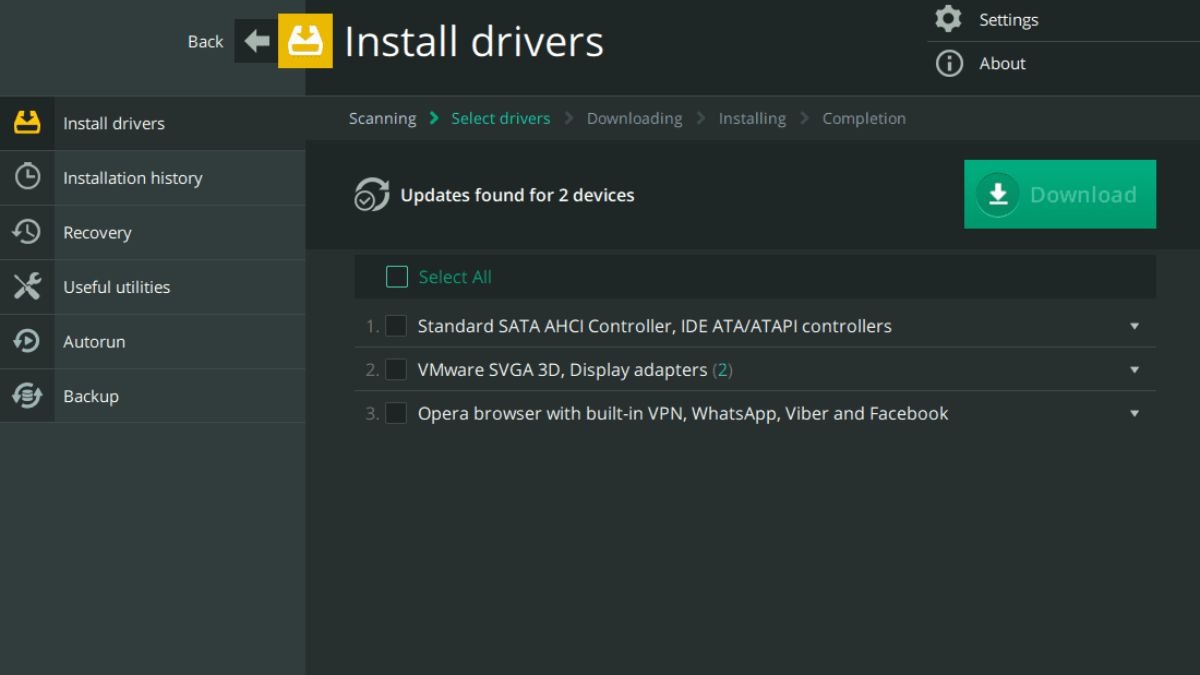Click the Standard SATA AHCI Controller text

click(654, 326)
